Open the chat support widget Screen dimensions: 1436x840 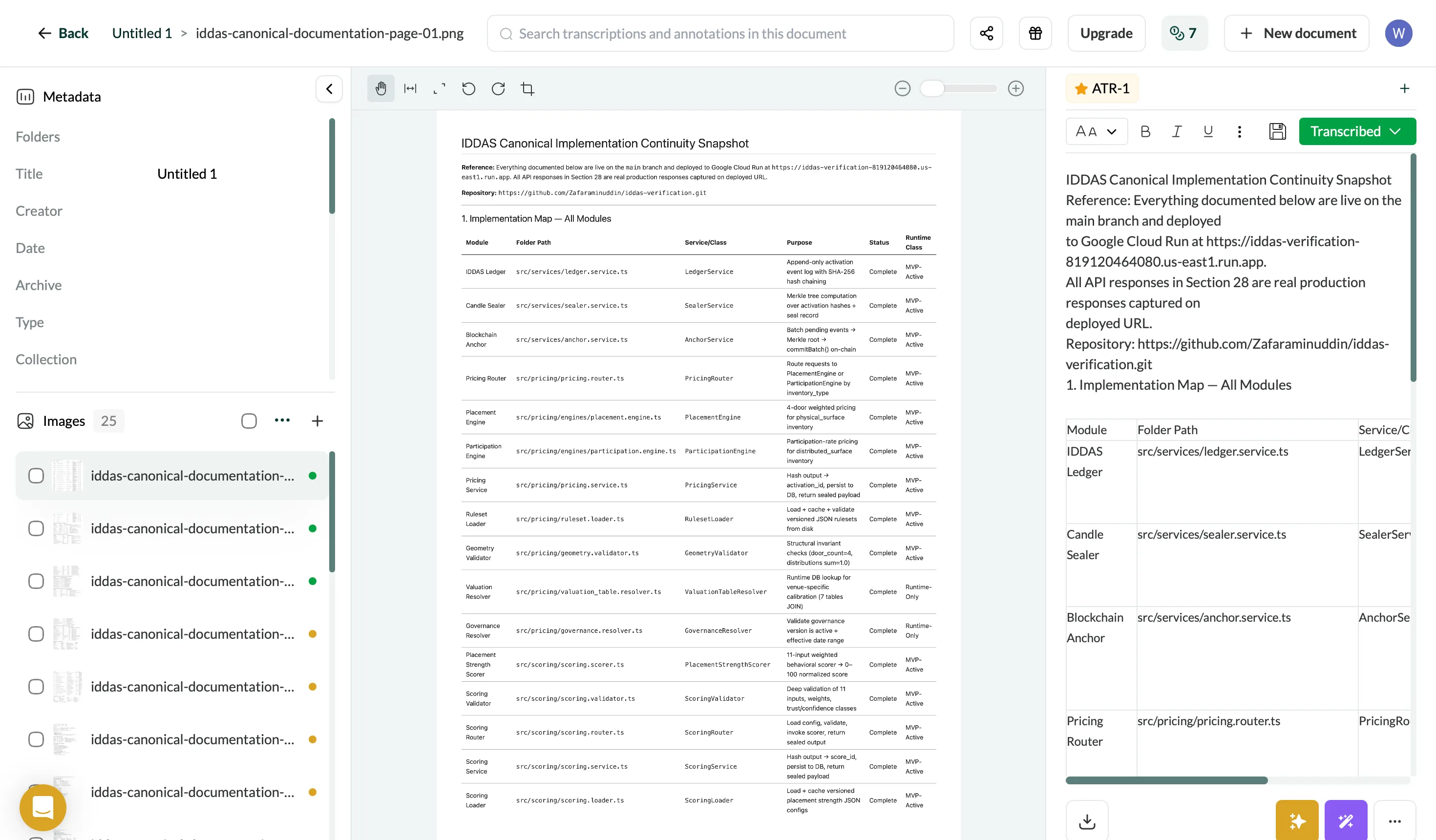point(43,807)
